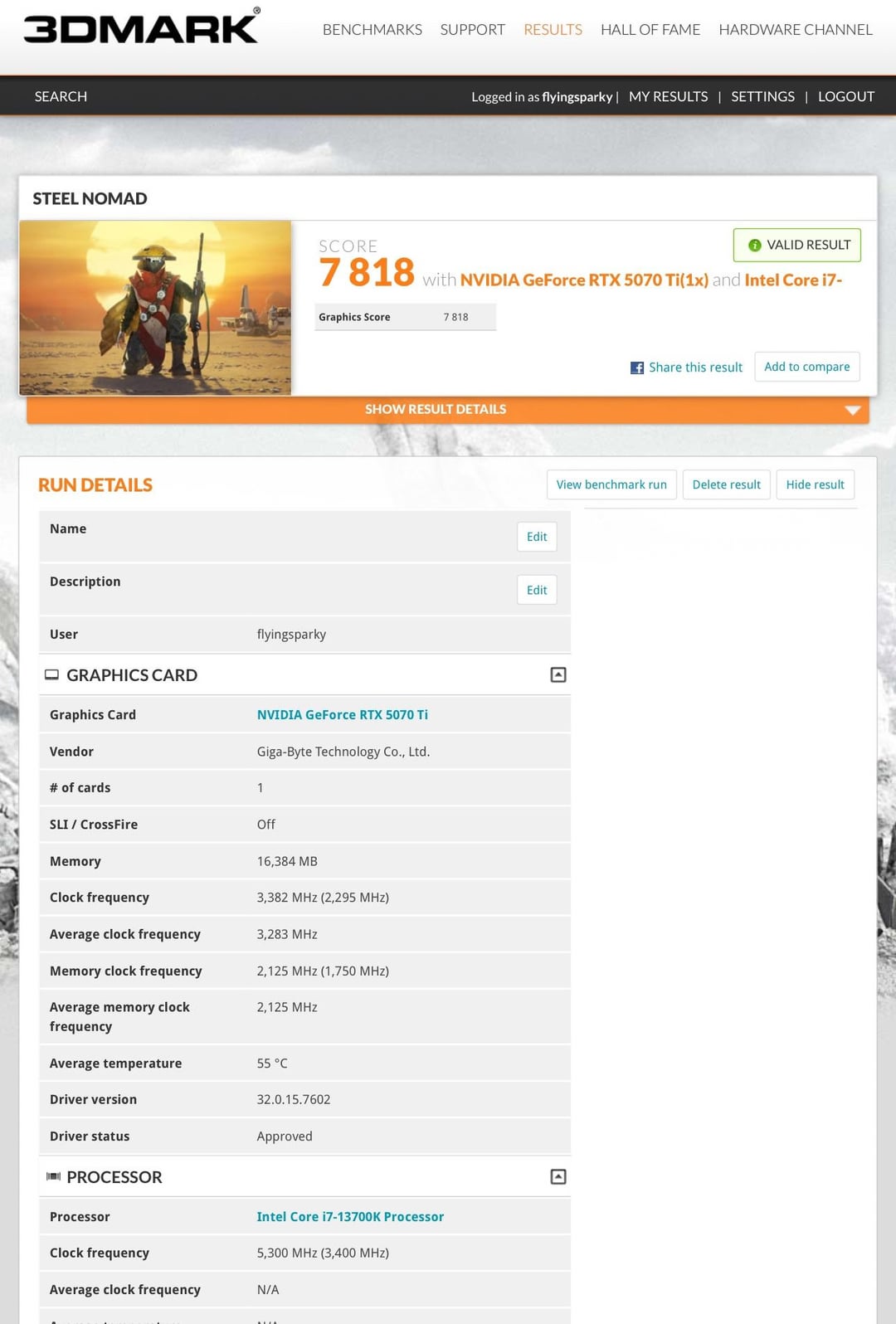This screenshot has width=896, height=1324.
Task: Open the Benchmarks menu
Action: [373, 30]
